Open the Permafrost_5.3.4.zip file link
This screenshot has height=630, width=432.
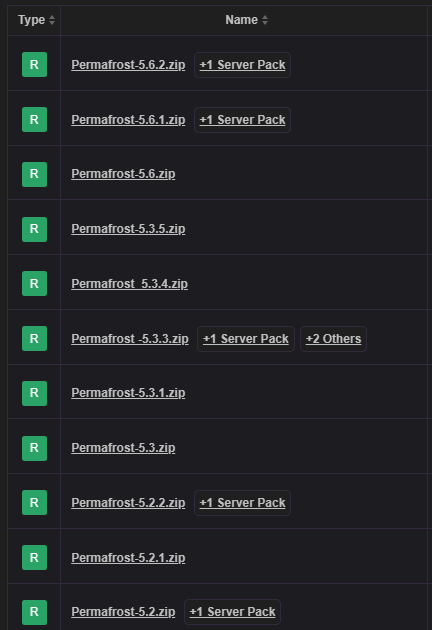tap(129, 284)
